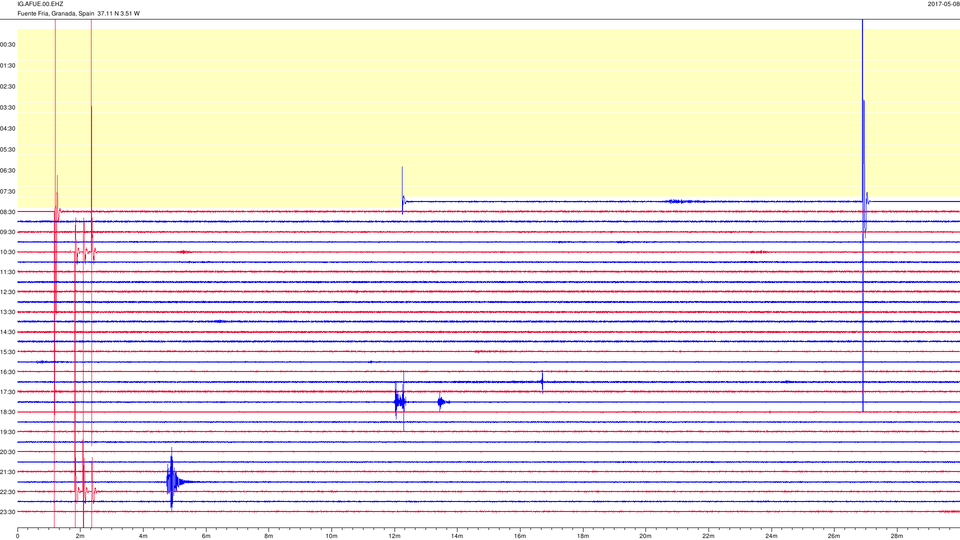
Task: Click the 2017-05-08 date label
Action: (x=943, y=4)
